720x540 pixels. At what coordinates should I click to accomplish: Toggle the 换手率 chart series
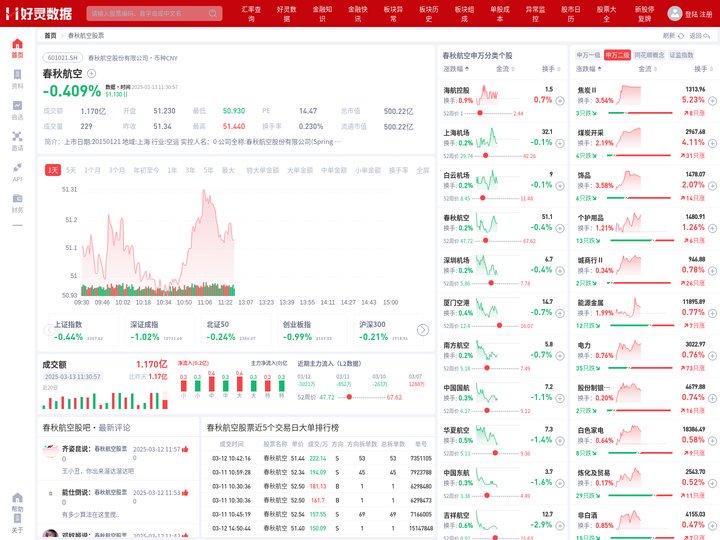pyautogui.click(x=399, y=170)
